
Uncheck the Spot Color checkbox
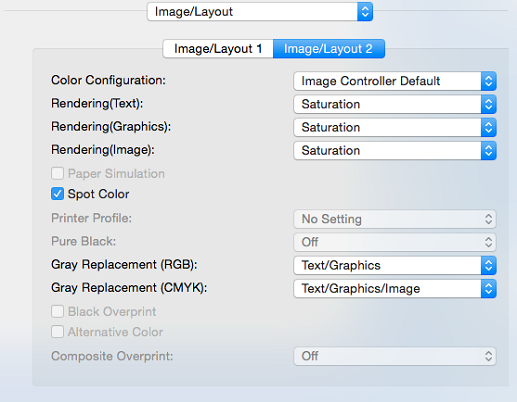(x=57, y=194)
